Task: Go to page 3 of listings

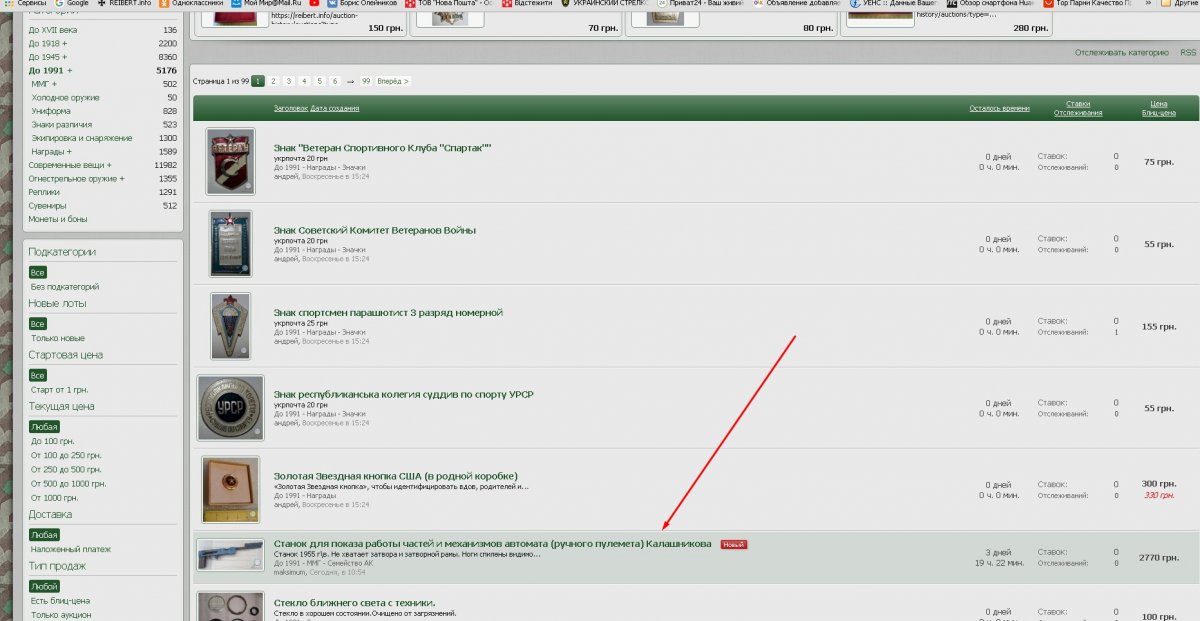Action: [x=289, y=81]
